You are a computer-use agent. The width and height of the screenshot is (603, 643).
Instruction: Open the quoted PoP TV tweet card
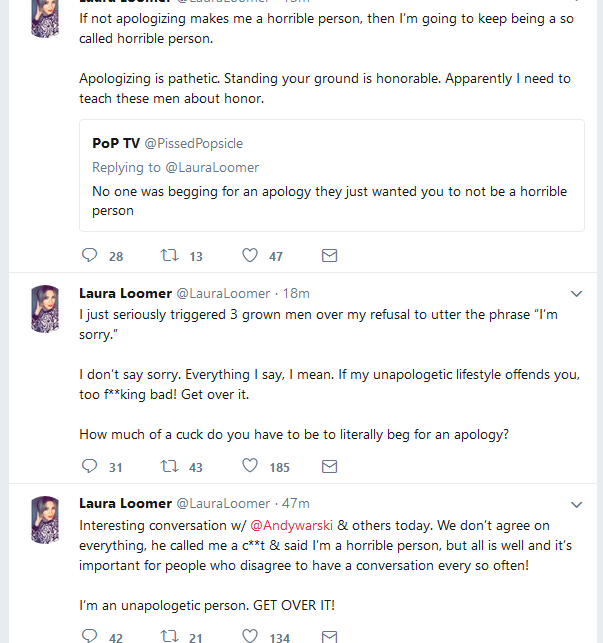tap(332, 176)
